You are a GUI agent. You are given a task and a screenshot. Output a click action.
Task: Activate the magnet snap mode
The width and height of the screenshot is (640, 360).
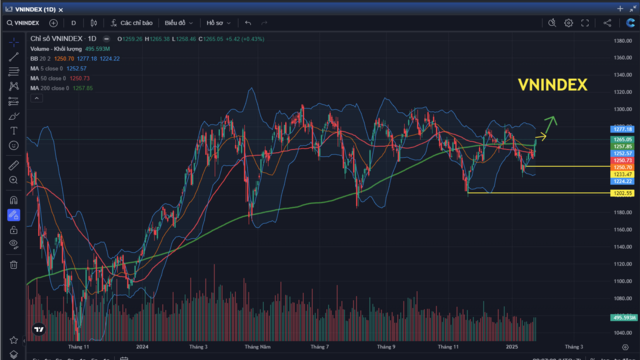[x=13, y=200]
